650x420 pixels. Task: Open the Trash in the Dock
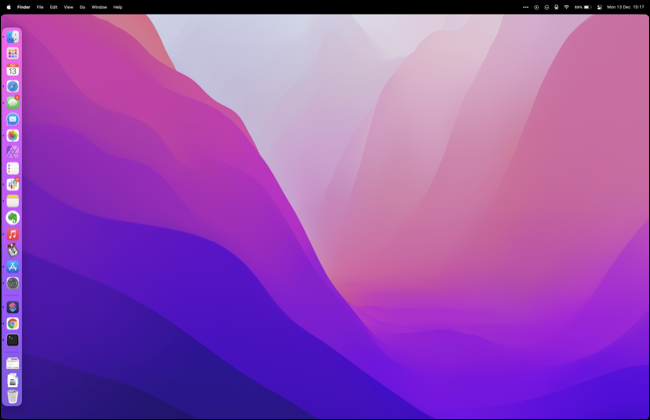[x=13, y=397]
